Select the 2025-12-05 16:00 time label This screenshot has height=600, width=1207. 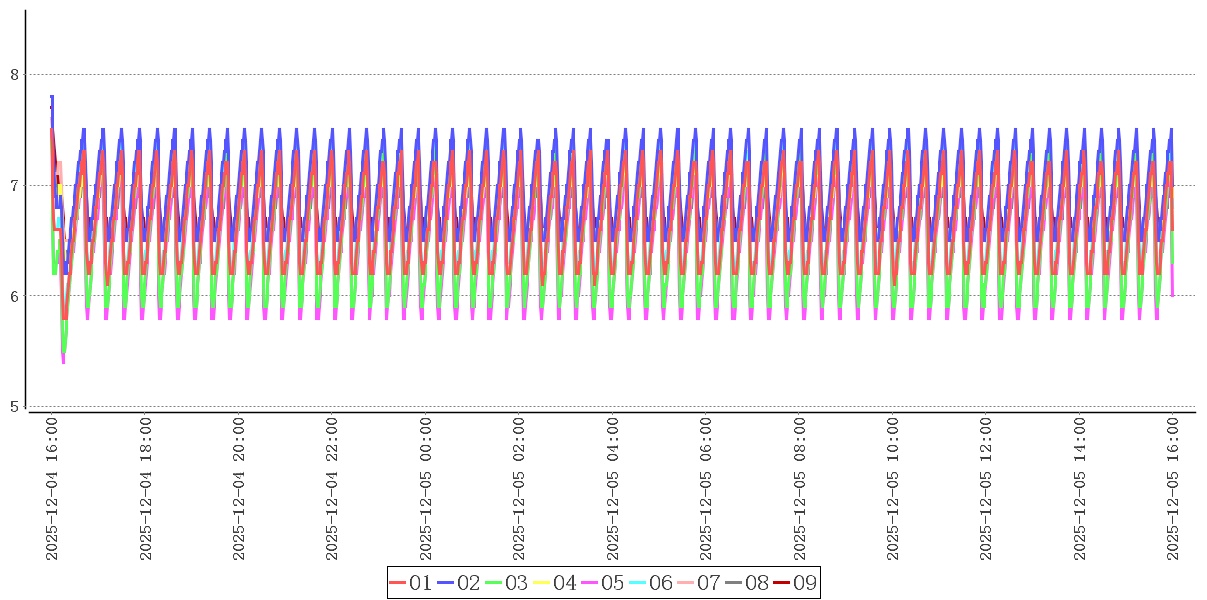(x=1174, y=489)
